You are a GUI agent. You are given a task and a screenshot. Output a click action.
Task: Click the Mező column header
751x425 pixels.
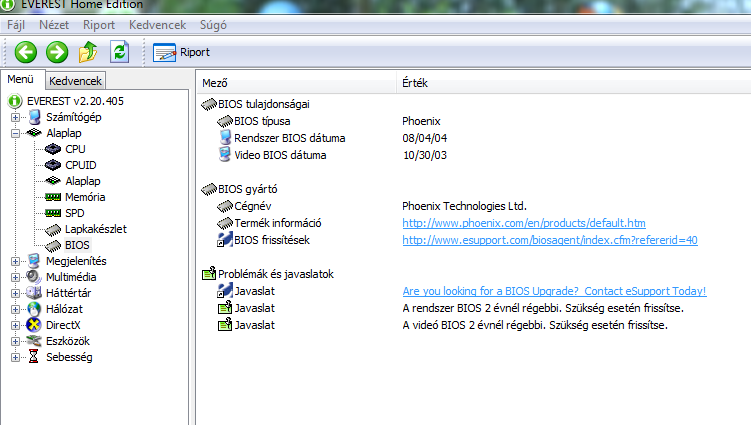pyautogui.click(x=296, y=83)
